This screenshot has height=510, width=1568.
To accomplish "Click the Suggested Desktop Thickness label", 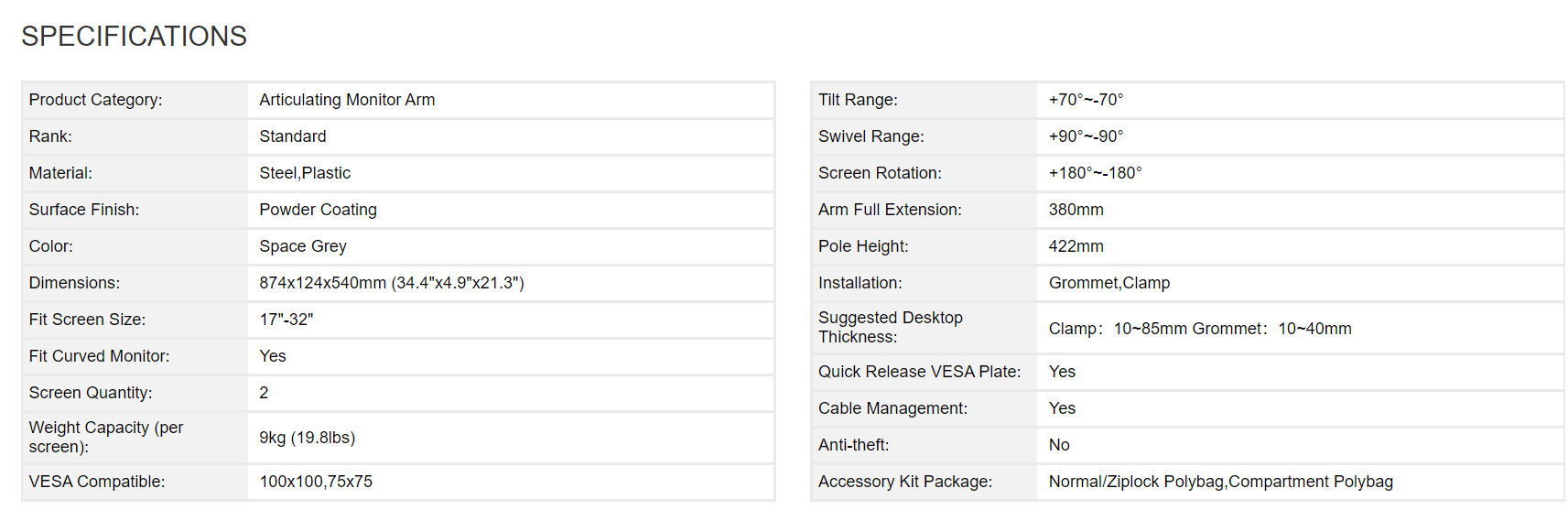I will [890, 327].
